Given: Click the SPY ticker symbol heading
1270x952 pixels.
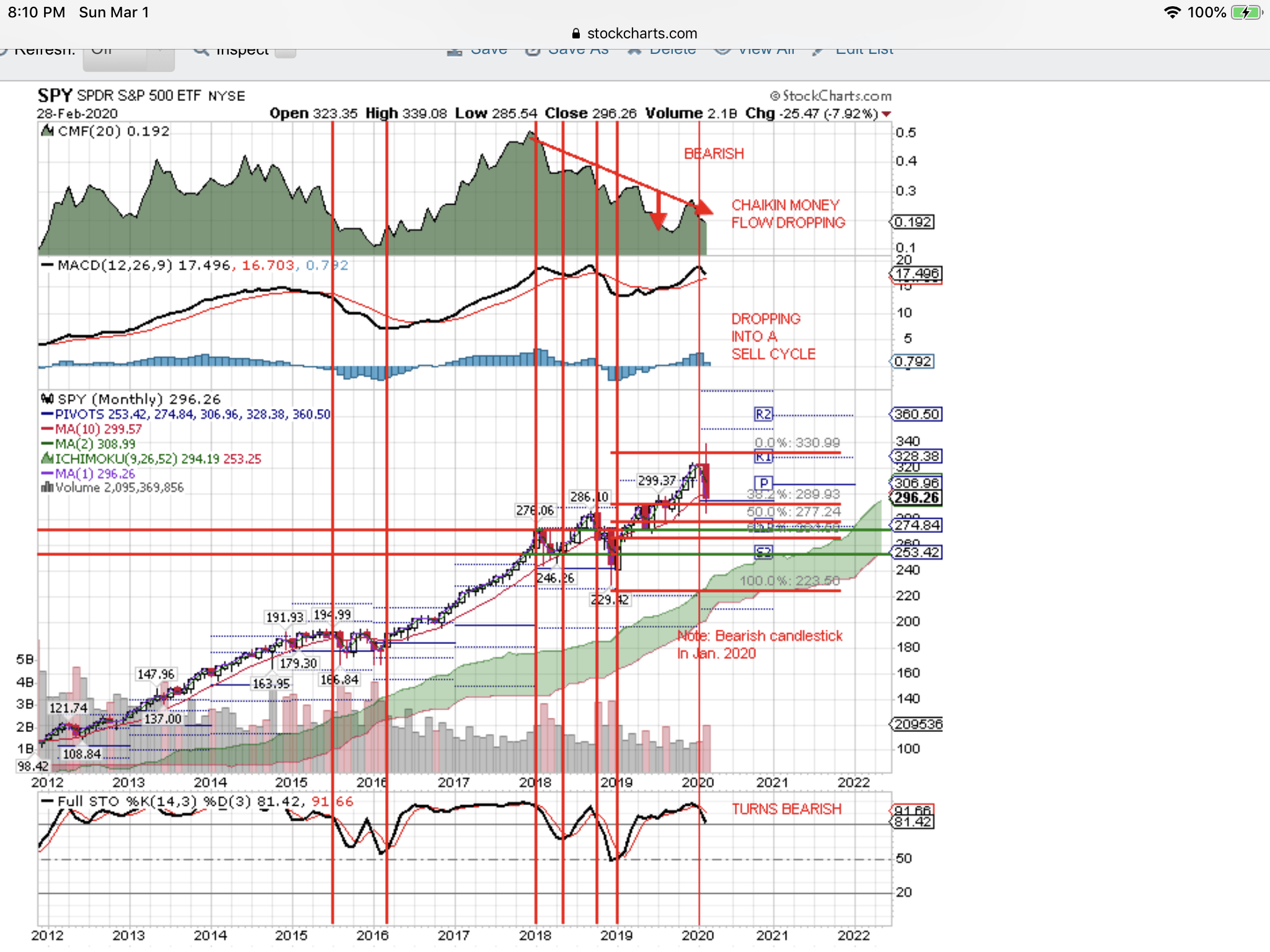Looking at the screenshot, I should click(x=55, y=95).
